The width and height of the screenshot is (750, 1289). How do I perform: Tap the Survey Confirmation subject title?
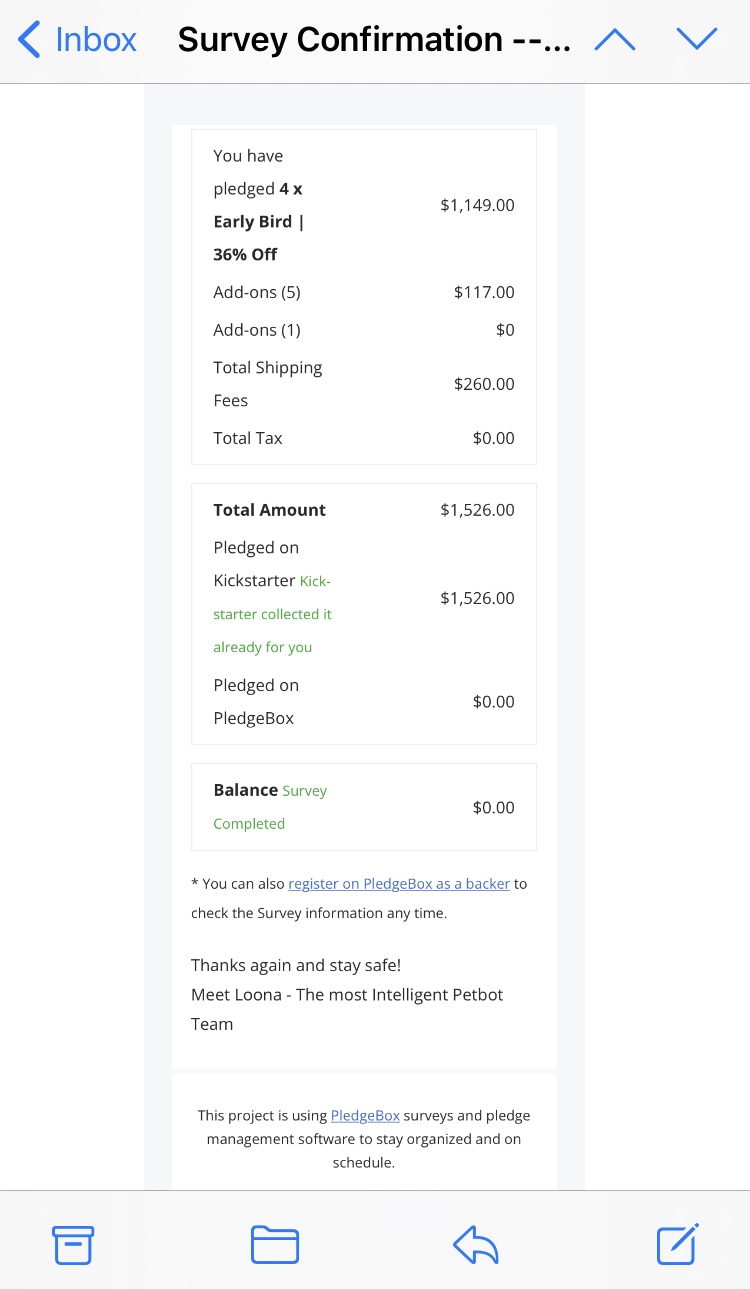[374, 40]
